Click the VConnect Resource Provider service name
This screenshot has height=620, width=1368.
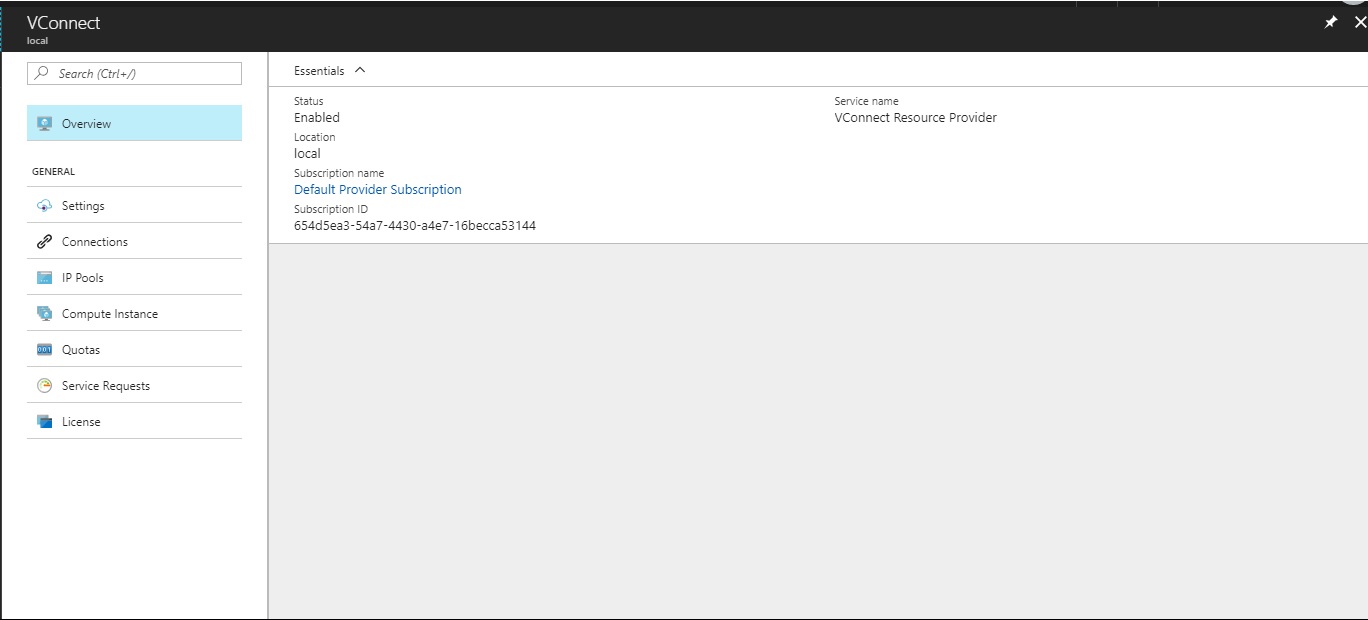click(x=915, y=118)
